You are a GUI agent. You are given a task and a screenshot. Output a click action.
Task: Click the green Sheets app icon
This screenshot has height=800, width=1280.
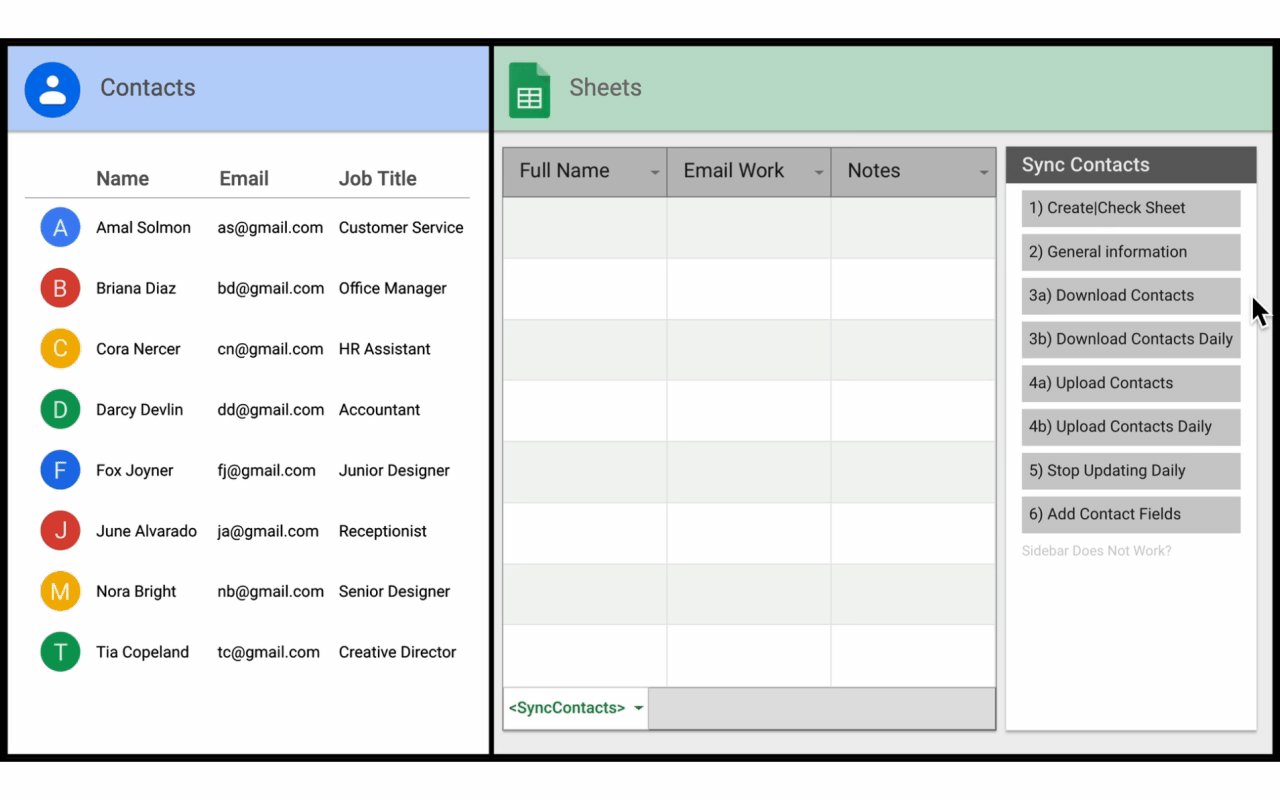coord(529,90)
